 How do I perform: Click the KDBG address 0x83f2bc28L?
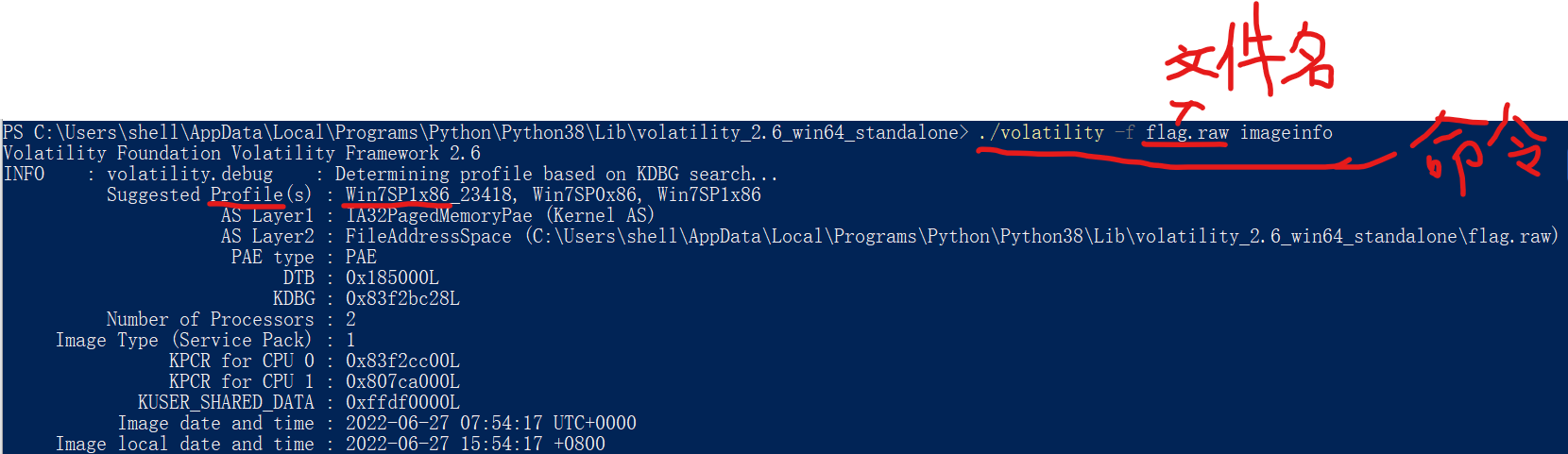pos(402,299)
